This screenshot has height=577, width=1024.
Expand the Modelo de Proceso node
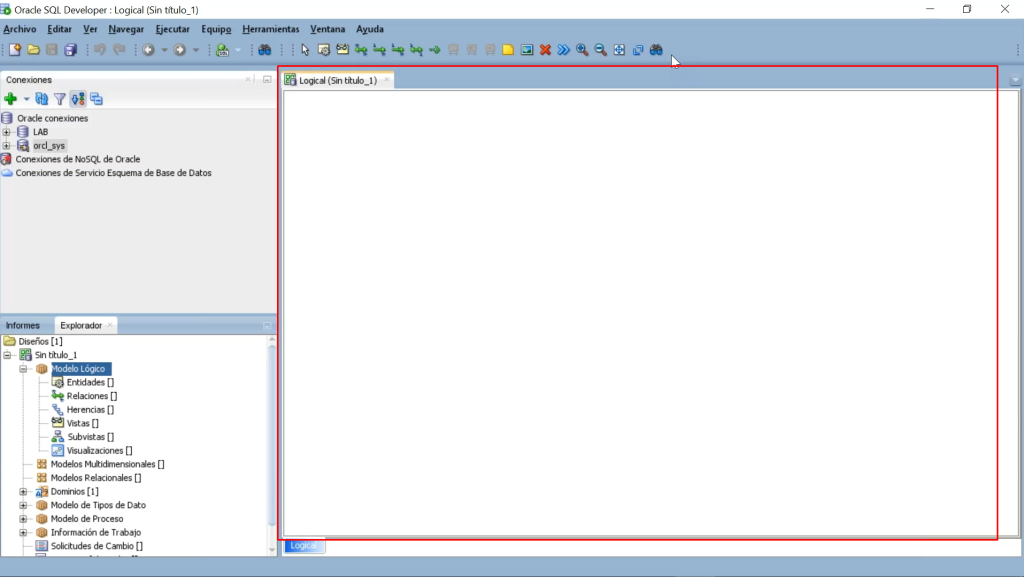click(24, 519)
